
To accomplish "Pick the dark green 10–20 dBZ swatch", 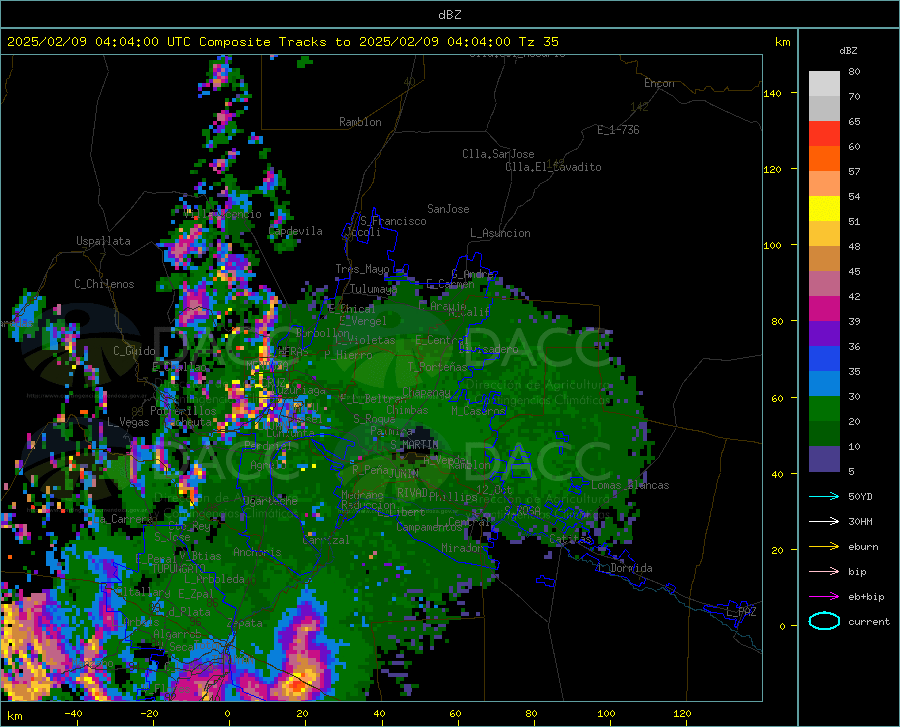I will point(824,434).
